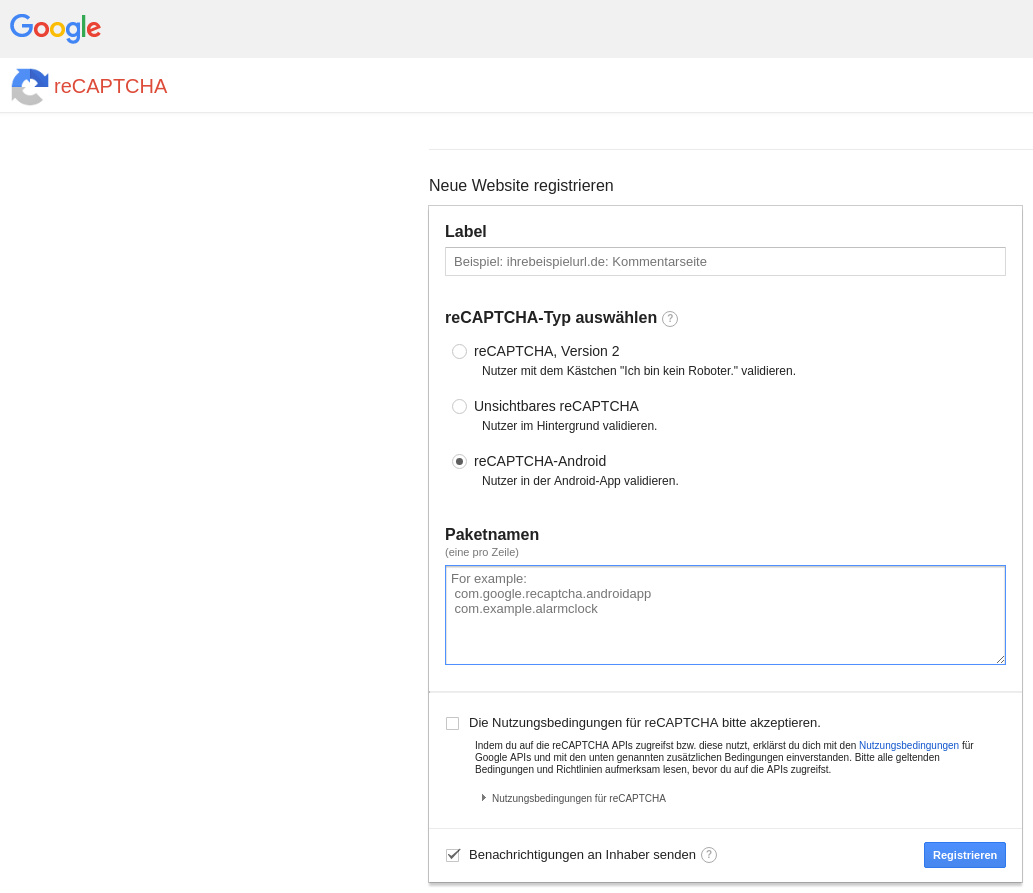Click the reCAPTCHA circular arrows logo

30,86
